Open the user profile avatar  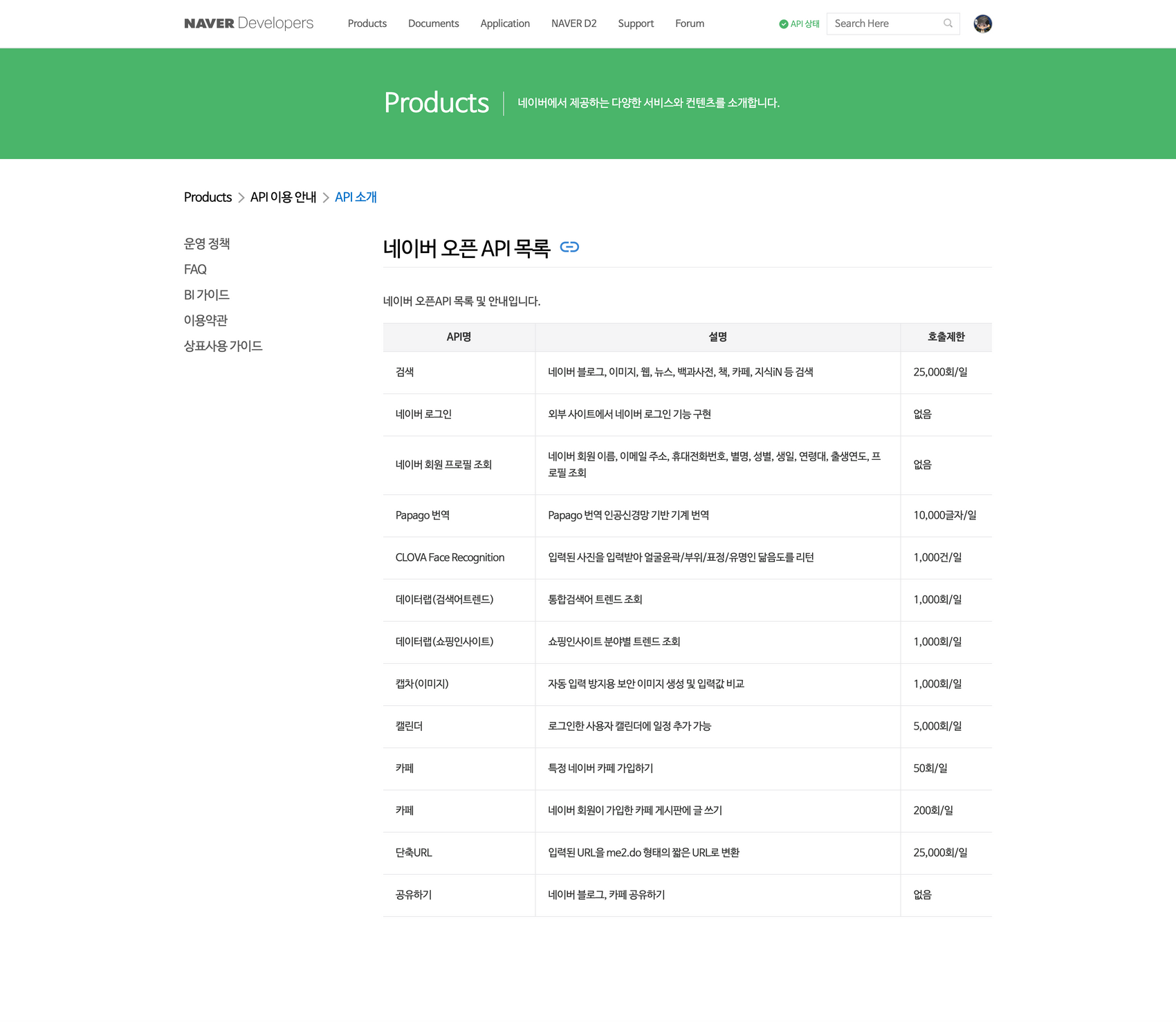pos(982,24)
